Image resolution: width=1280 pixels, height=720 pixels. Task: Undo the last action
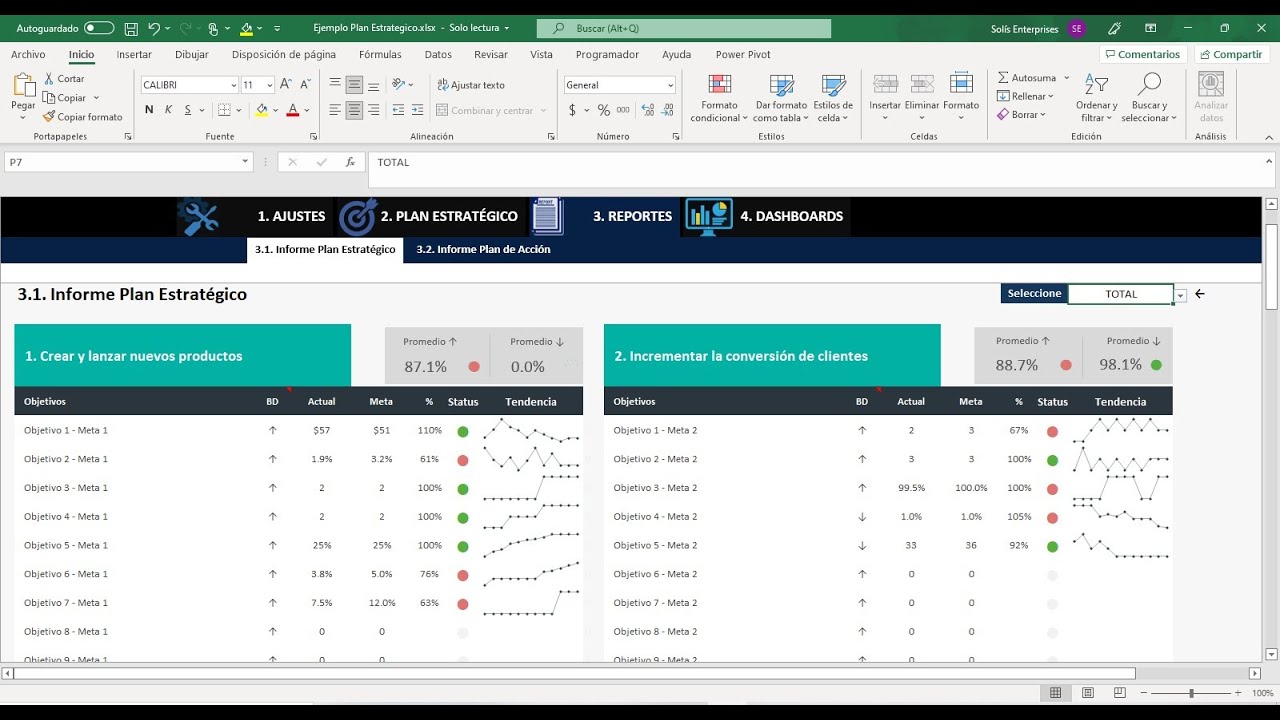(154, 28)
